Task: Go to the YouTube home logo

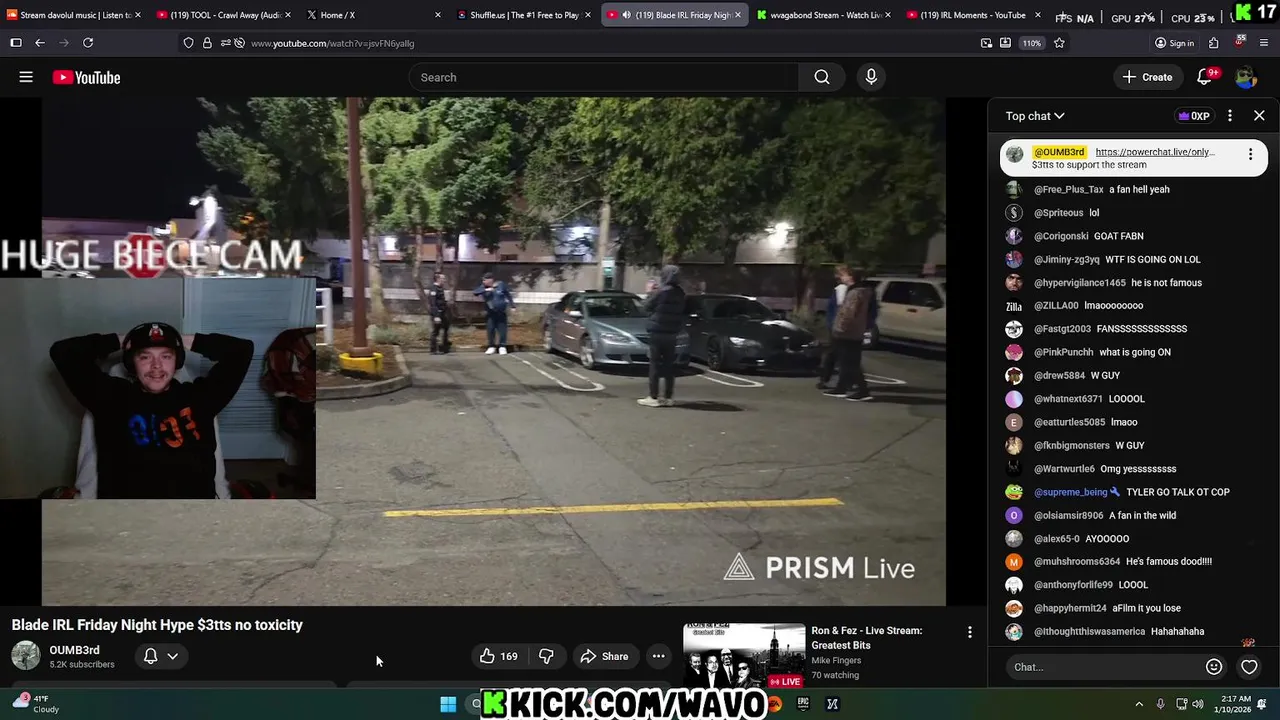Action: (86, 77)
